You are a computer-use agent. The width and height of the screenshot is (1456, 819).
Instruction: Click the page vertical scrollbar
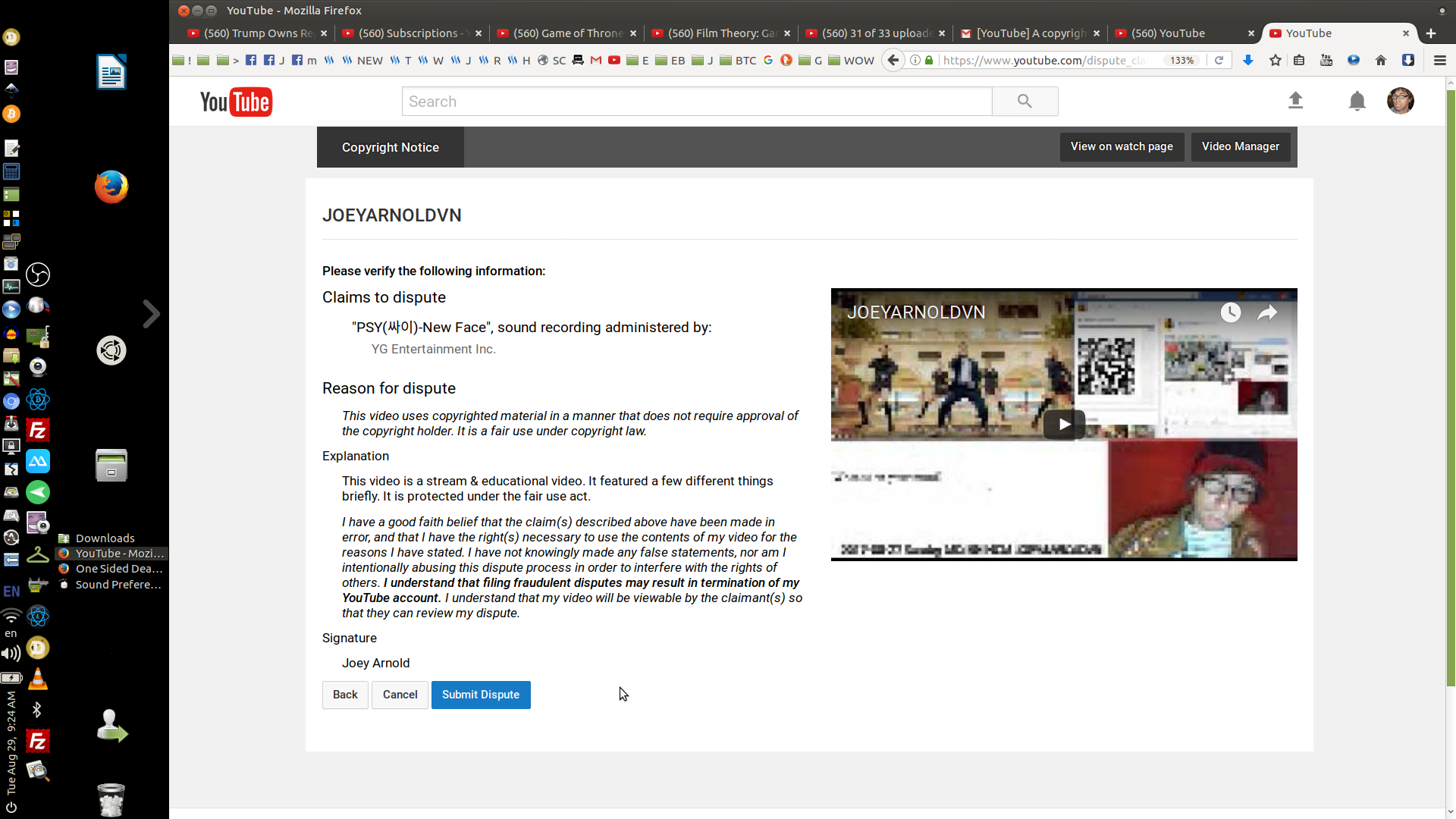pos(1451,387)
